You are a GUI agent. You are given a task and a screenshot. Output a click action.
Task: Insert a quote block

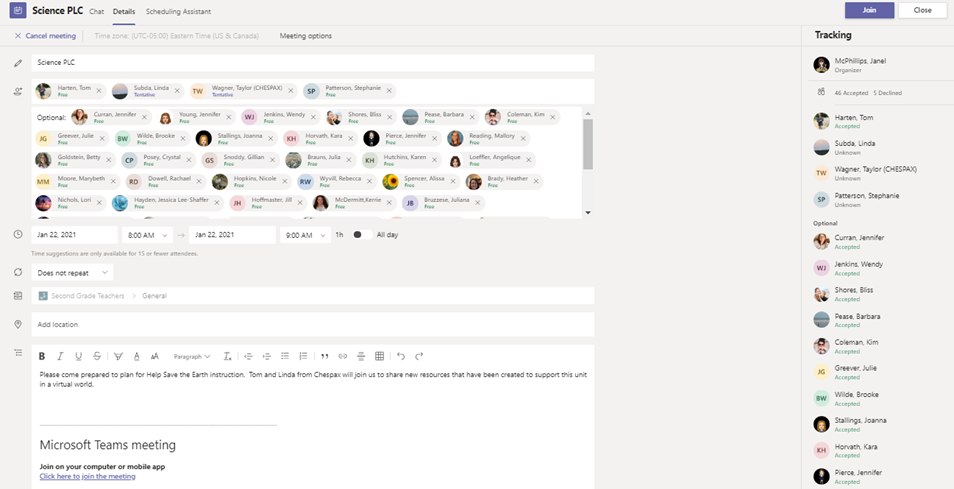point(324,356)
